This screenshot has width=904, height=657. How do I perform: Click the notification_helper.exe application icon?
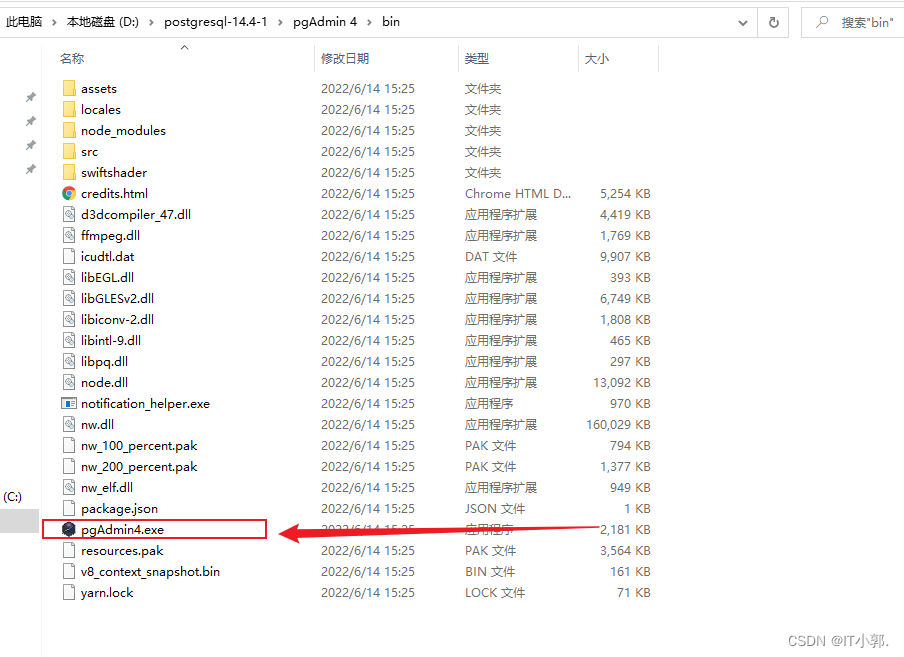[x=69, y=403]
